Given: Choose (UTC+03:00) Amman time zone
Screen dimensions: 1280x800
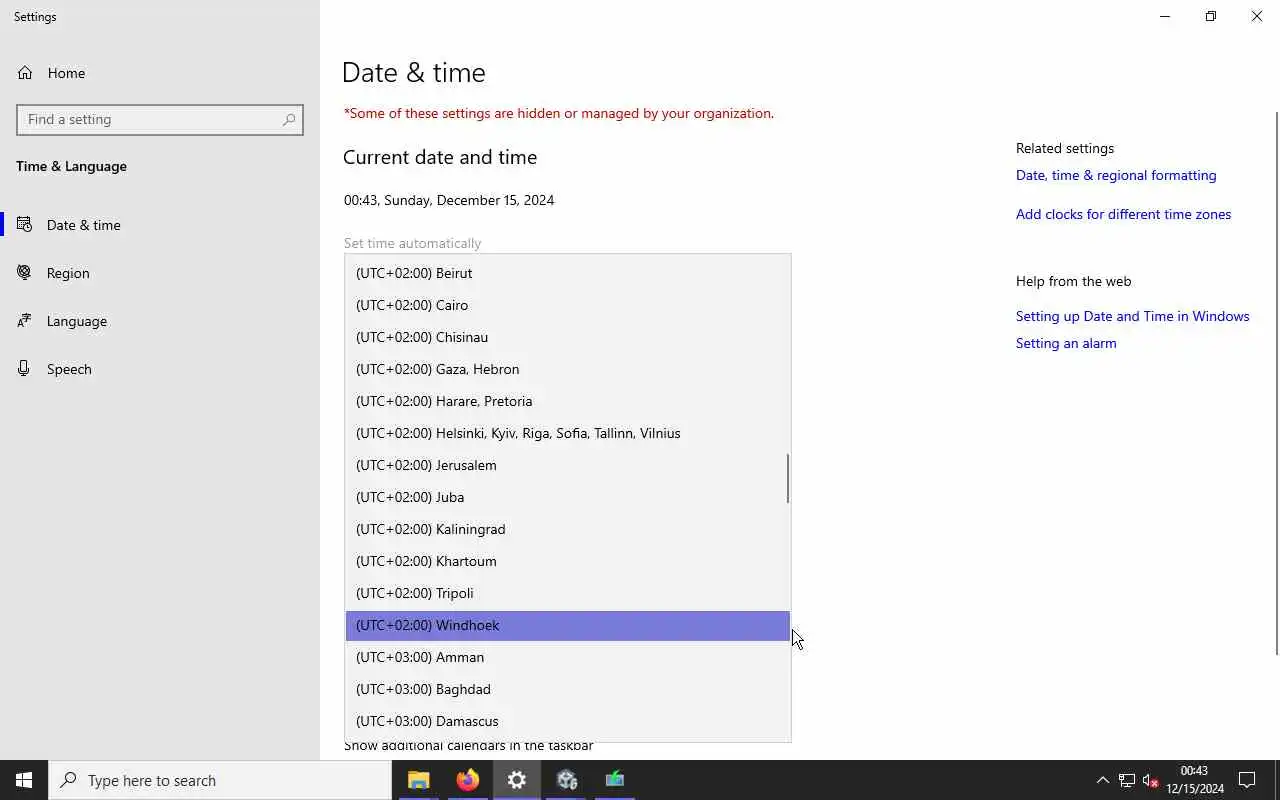Looking at the screenshot, I should 567,657.
